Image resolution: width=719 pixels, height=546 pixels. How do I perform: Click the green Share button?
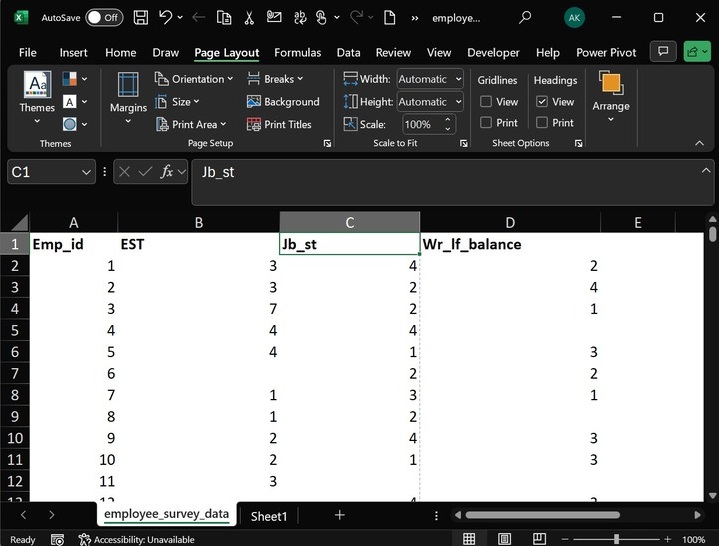[x=697, y=51]
